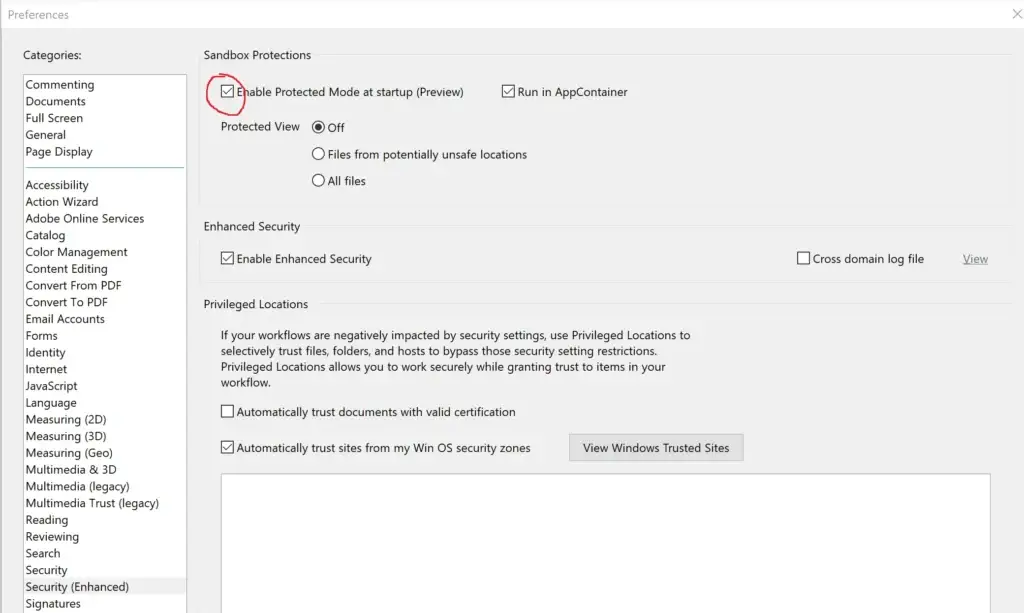Check the Cross domain log file box
The width and height of the screenshot is (1024, 613).
point(803,259)
